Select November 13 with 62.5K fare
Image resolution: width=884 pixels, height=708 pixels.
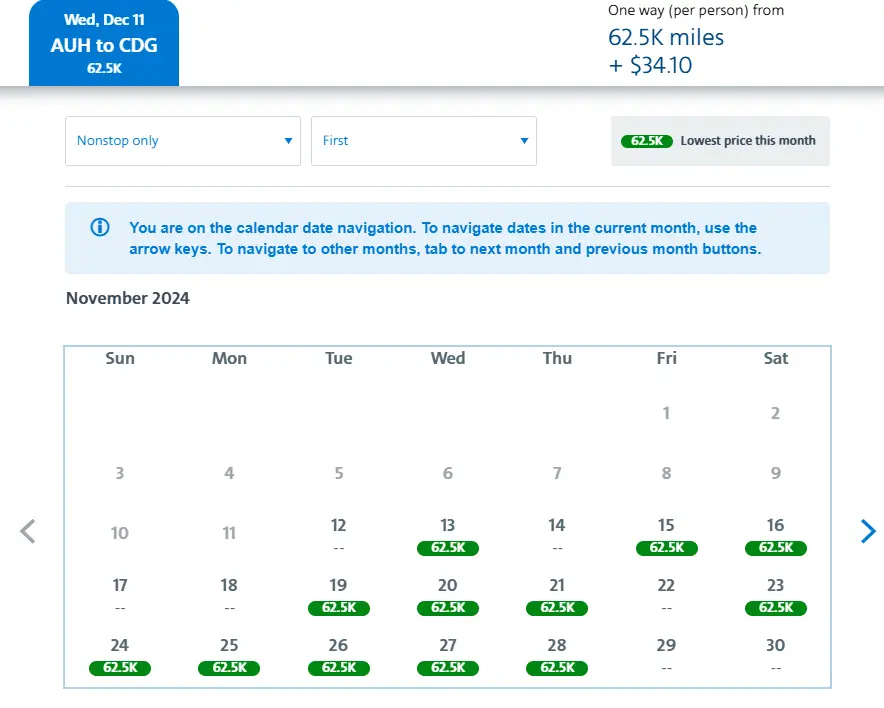[x=447, y=536]
